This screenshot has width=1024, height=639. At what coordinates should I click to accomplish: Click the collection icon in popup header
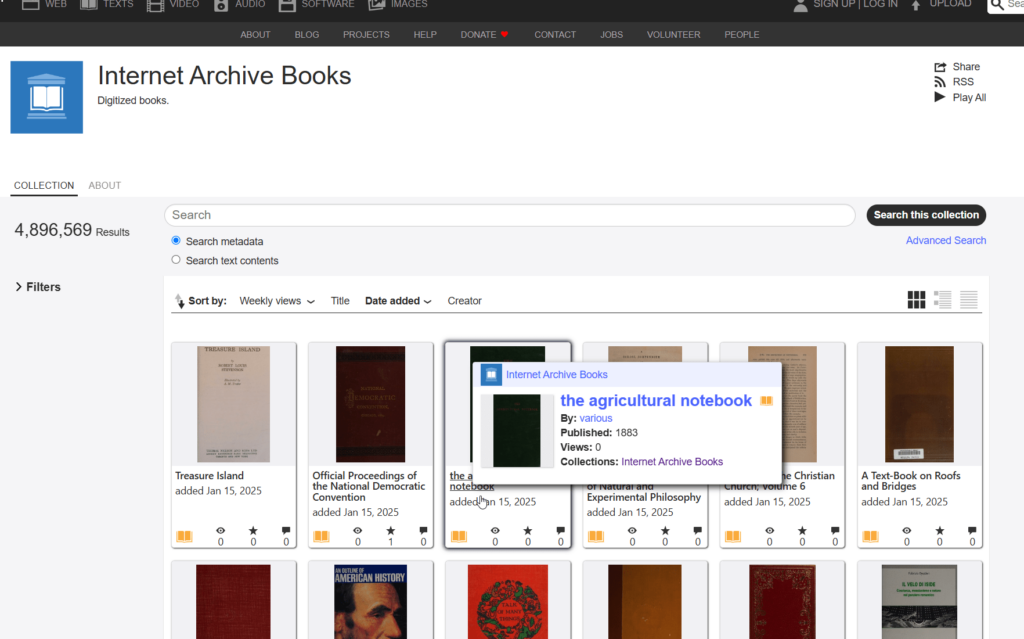pyautogui.click(x=491, y=374)
